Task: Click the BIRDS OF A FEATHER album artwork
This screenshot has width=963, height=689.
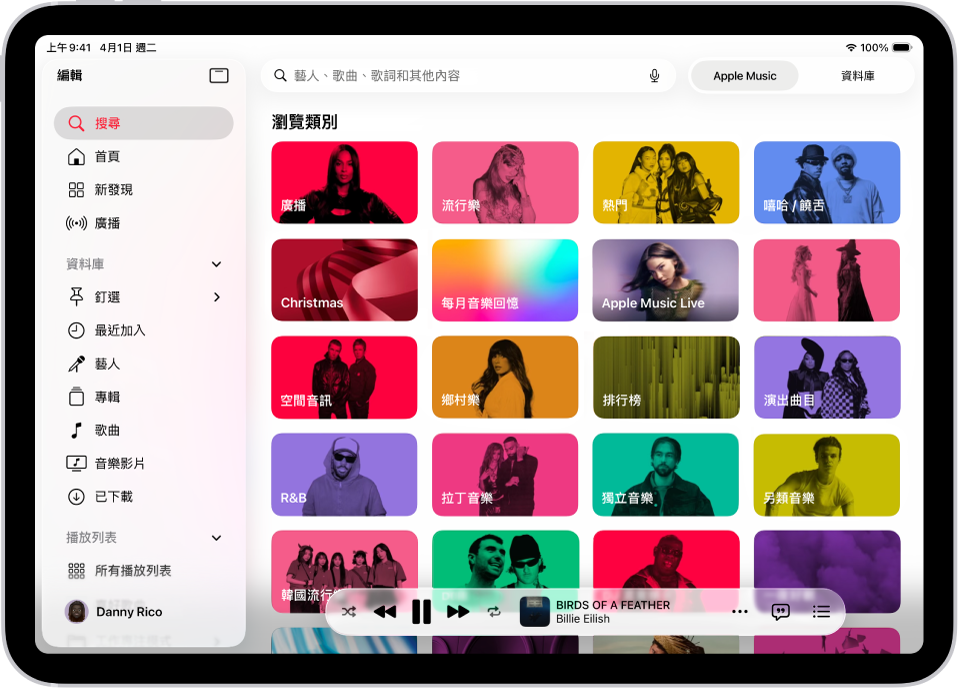Action: coord(534,612)
